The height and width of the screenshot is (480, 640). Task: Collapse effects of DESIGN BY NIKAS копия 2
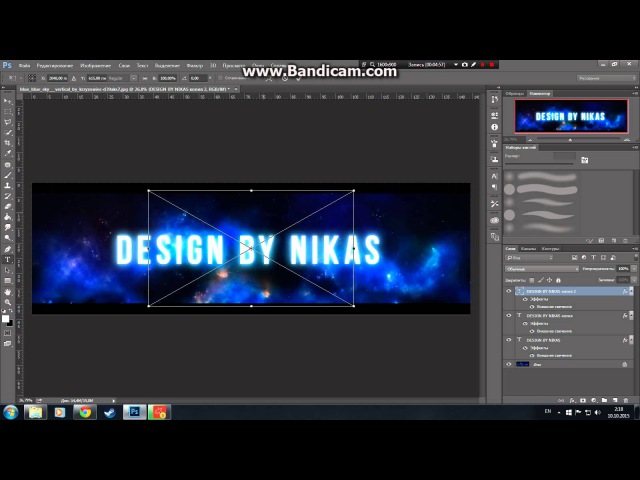tap(631, 291)
